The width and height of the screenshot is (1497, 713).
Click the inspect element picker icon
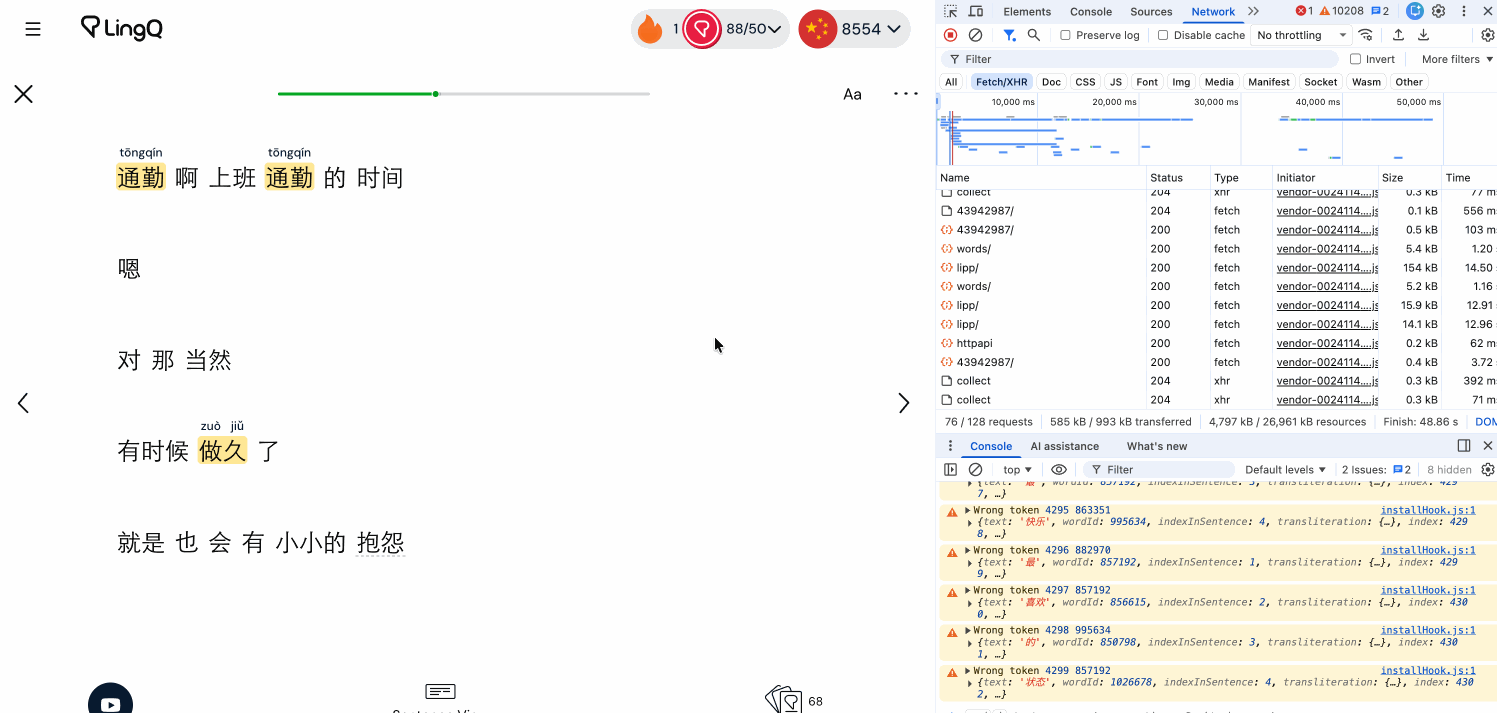pyautogui.click(x=951, y=11)
